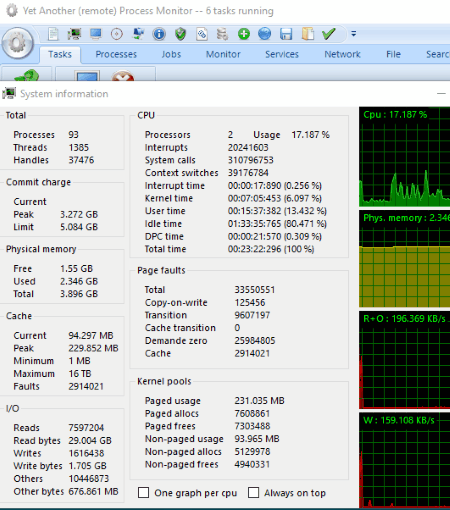Click the green checkmark toolbar icon
The width and height of the screenshot is (450, 510).
click(329, 34)
